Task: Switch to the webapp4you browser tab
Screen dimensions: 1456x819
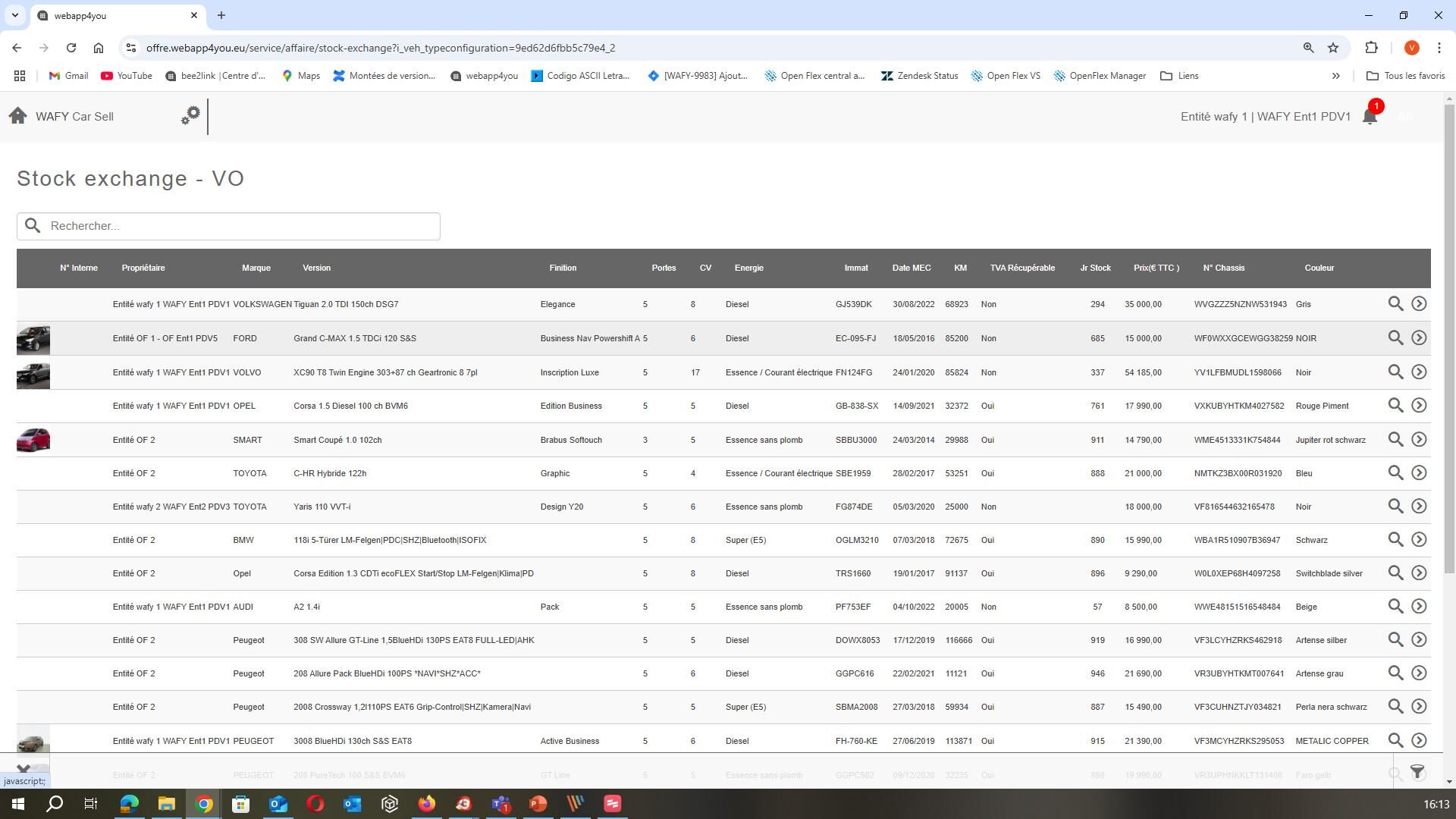Action: [x=114, y=15]
